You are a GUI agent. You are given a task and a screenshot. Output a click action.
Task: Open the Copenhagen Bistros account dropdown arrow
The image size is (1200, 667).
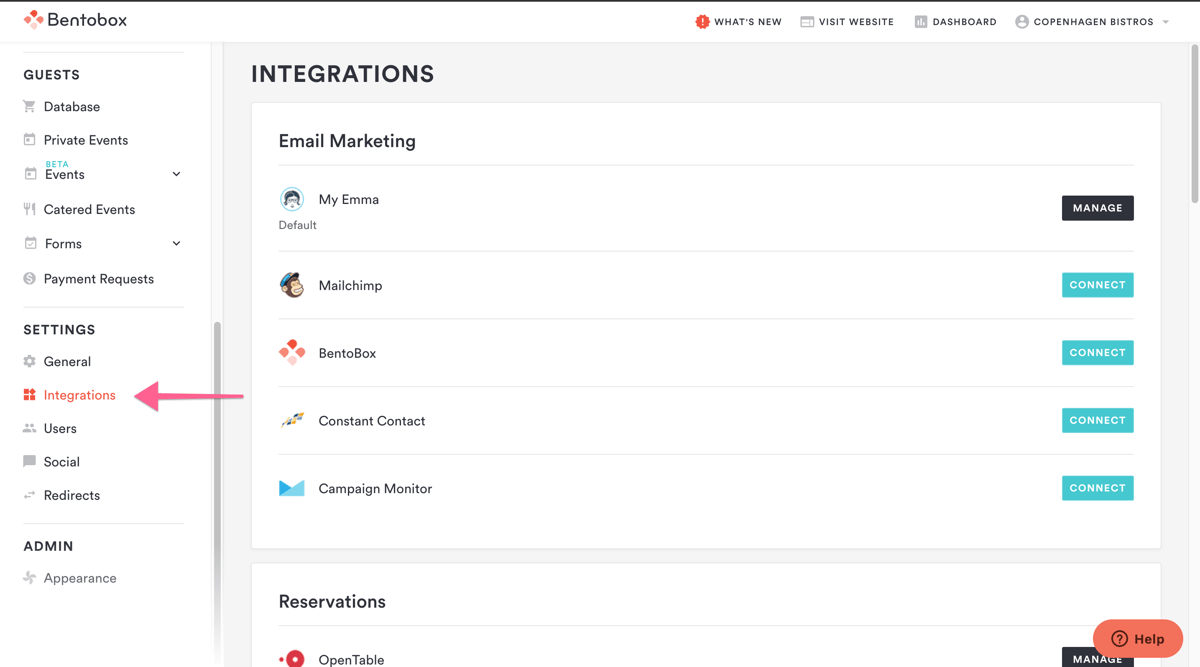coord(1166,22)
